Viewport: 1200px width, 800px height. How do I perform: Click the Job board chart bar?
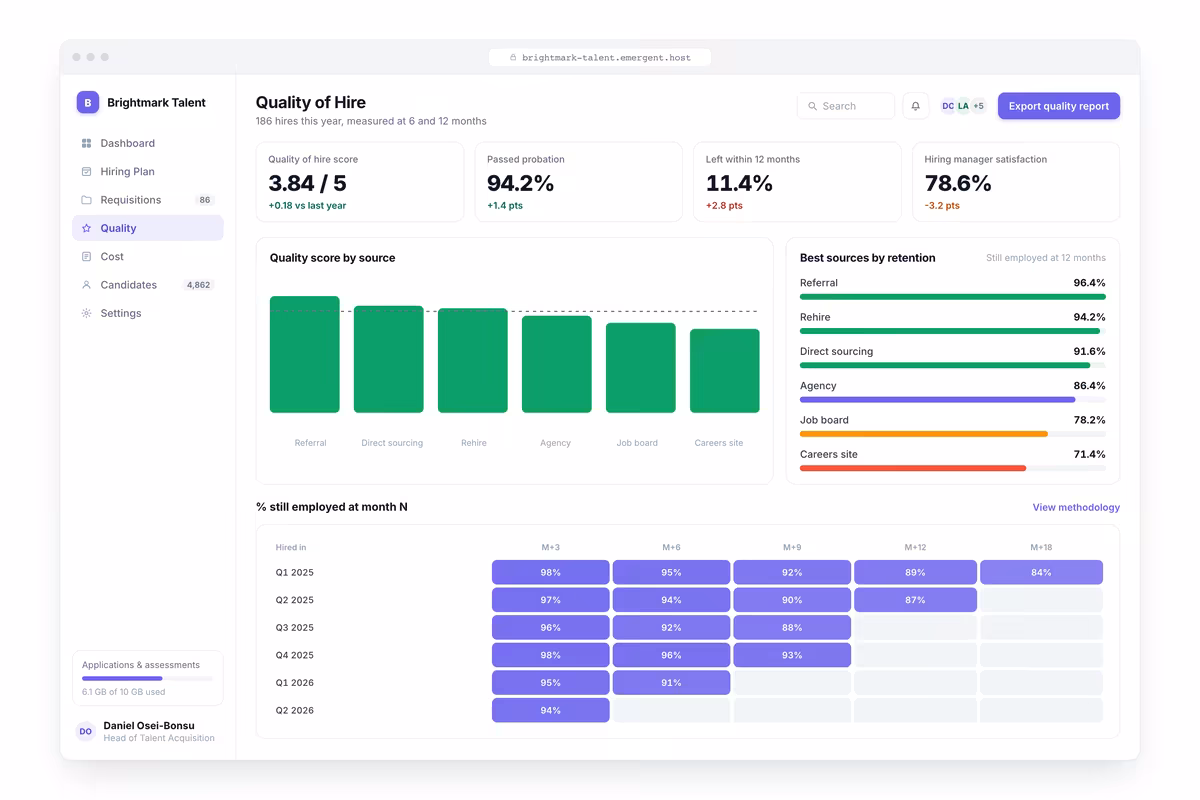point(641,368)
